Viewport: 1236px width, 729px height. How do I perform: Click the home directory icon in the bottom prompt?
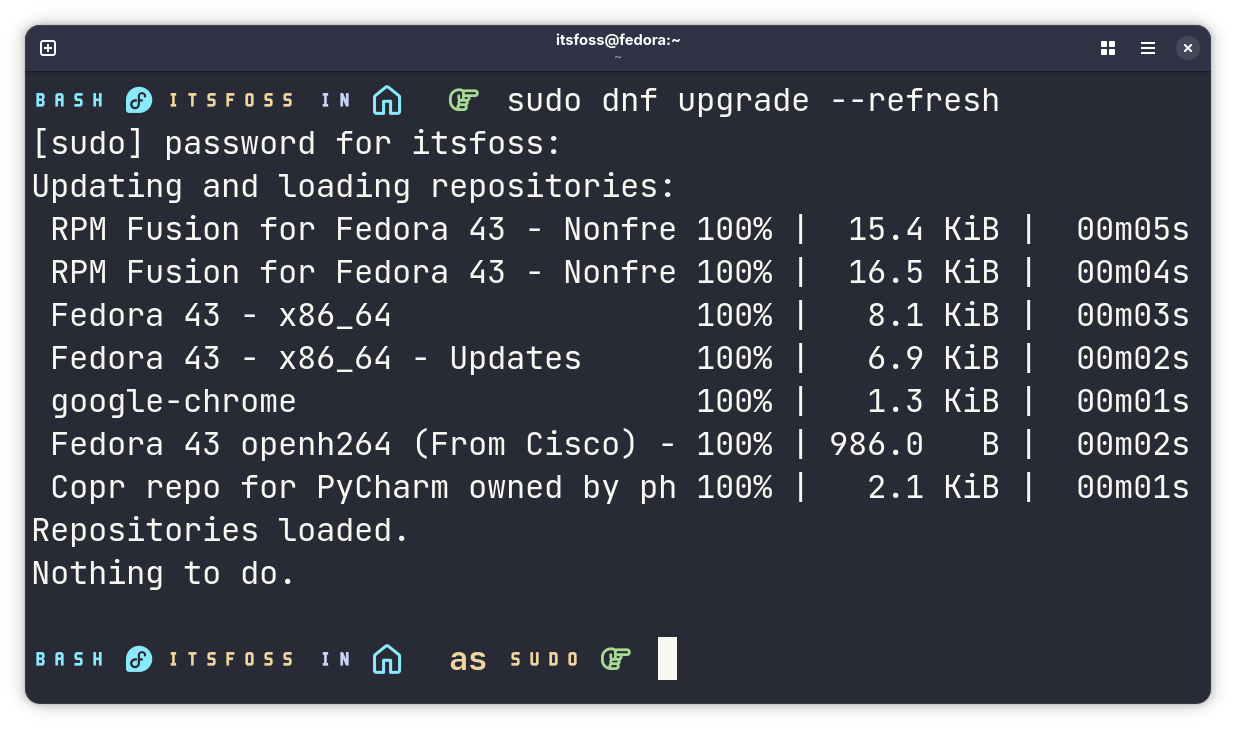[x=387, y=659]
